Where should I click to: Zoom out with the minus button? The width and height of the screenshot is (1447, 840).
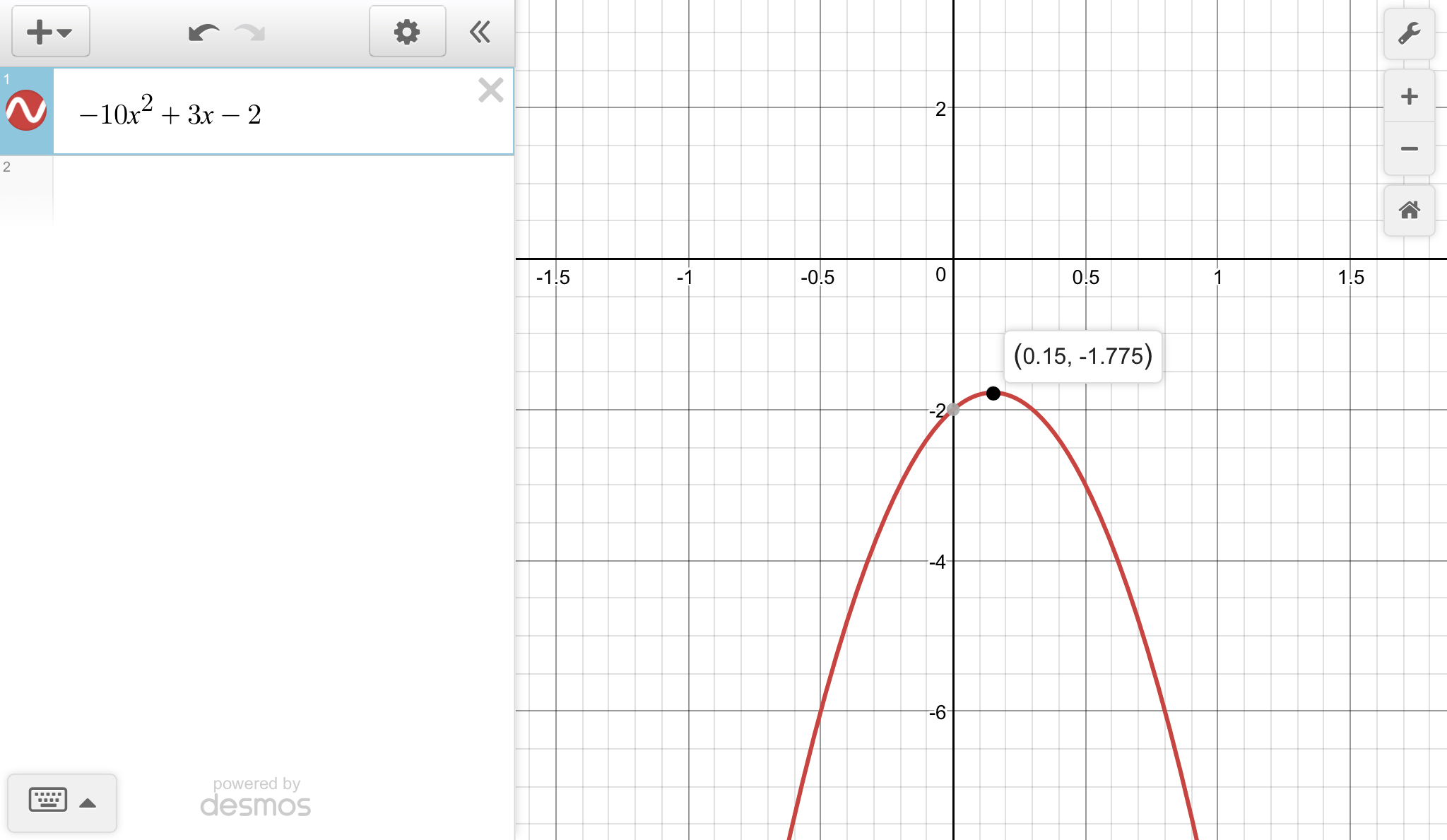pyautogui.click(x=1409, y=148)
